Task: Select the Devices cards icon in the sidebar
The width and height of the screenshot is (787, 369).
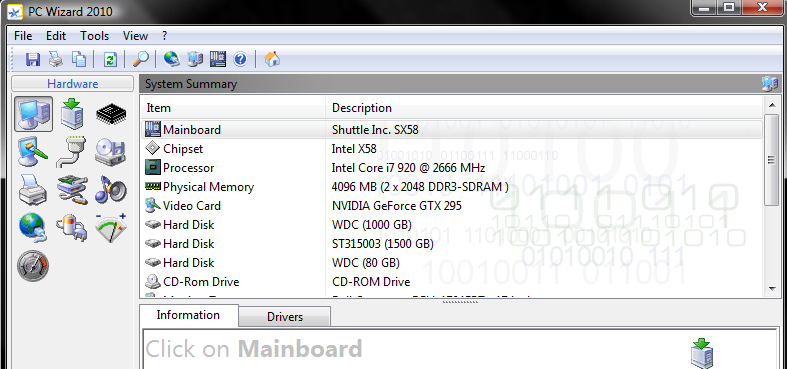Action: pyautogui.click(x=72, y=190)
